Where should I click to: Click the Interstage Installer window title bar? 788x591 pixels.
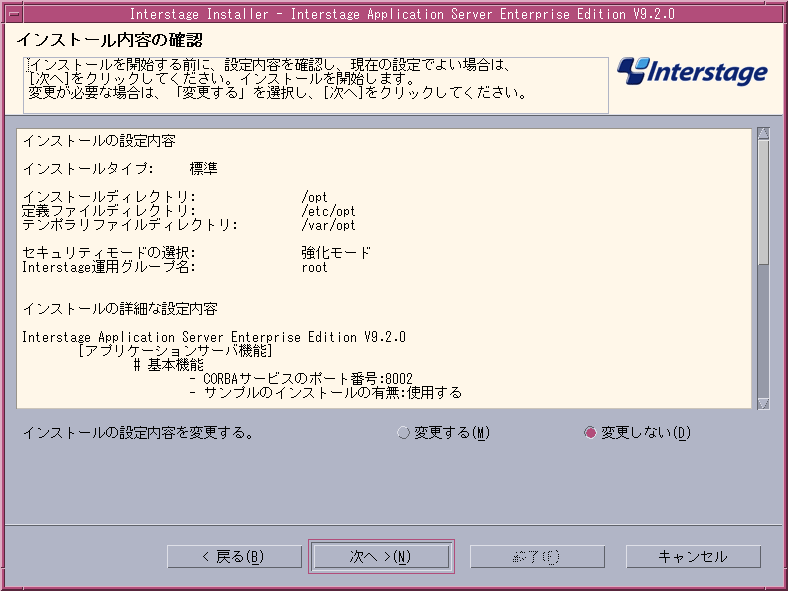(402, 14)
